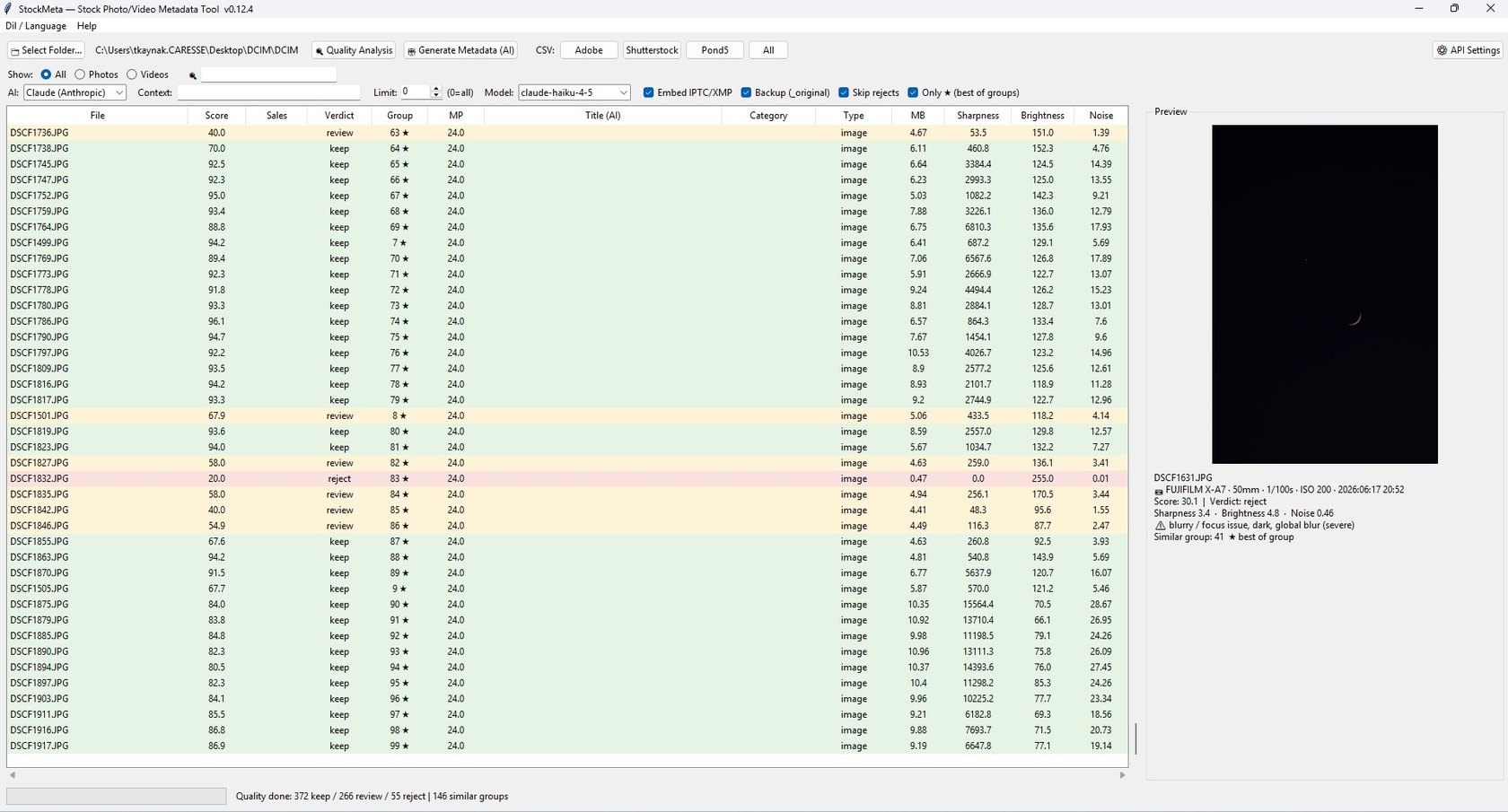Sort by the Brightness column header

pos(1042,116)
